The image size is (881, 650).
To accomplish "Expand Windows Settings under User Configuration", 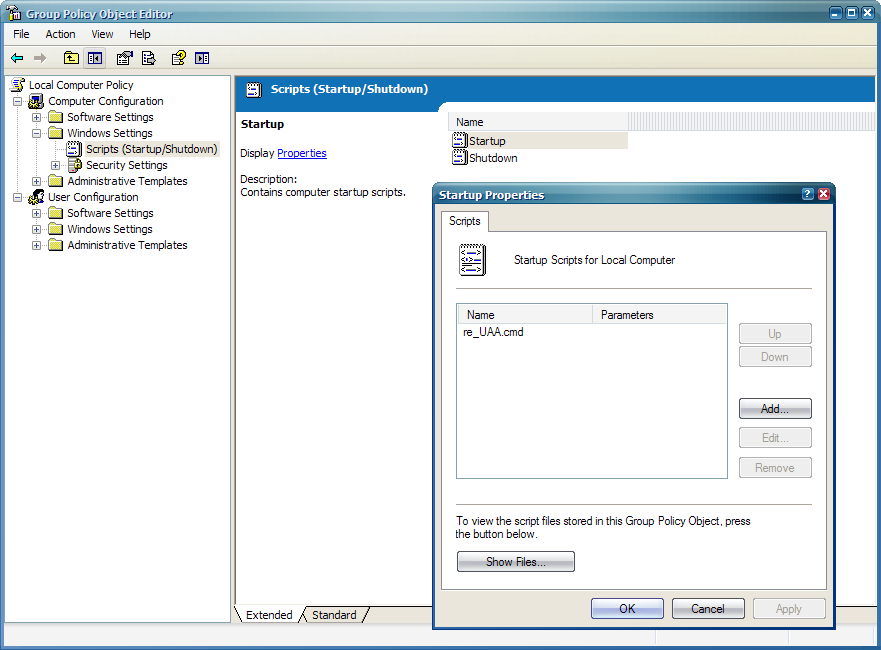I will (37, 229).
